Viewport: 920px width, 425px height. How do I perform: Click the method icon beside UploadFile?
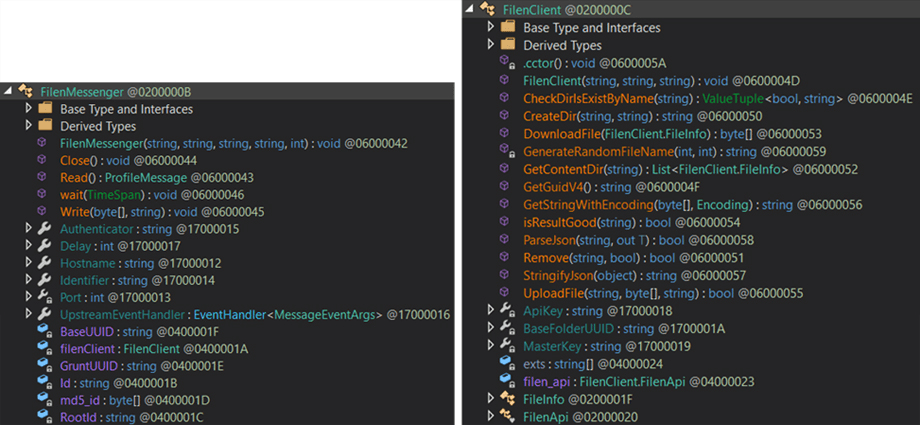505,292
